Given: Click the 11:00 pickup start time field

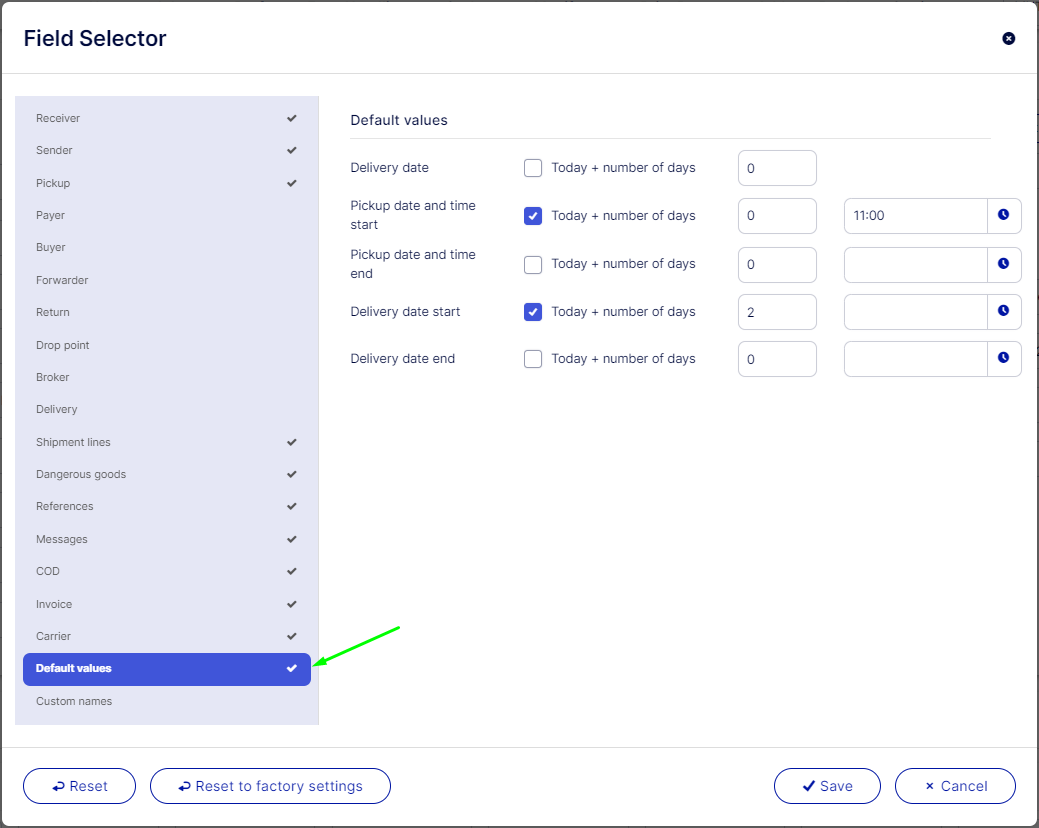Looking at the screenshot, I should click(x=915, y=216).
